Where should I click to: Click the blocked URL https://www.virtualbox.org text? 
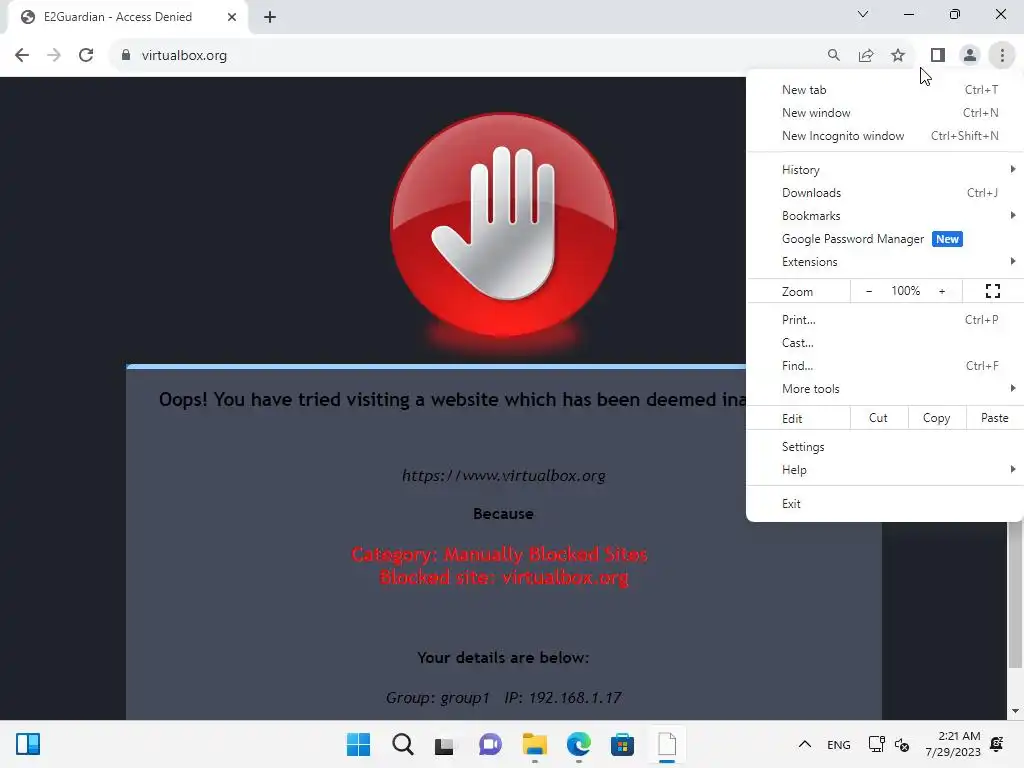point(504,475)
